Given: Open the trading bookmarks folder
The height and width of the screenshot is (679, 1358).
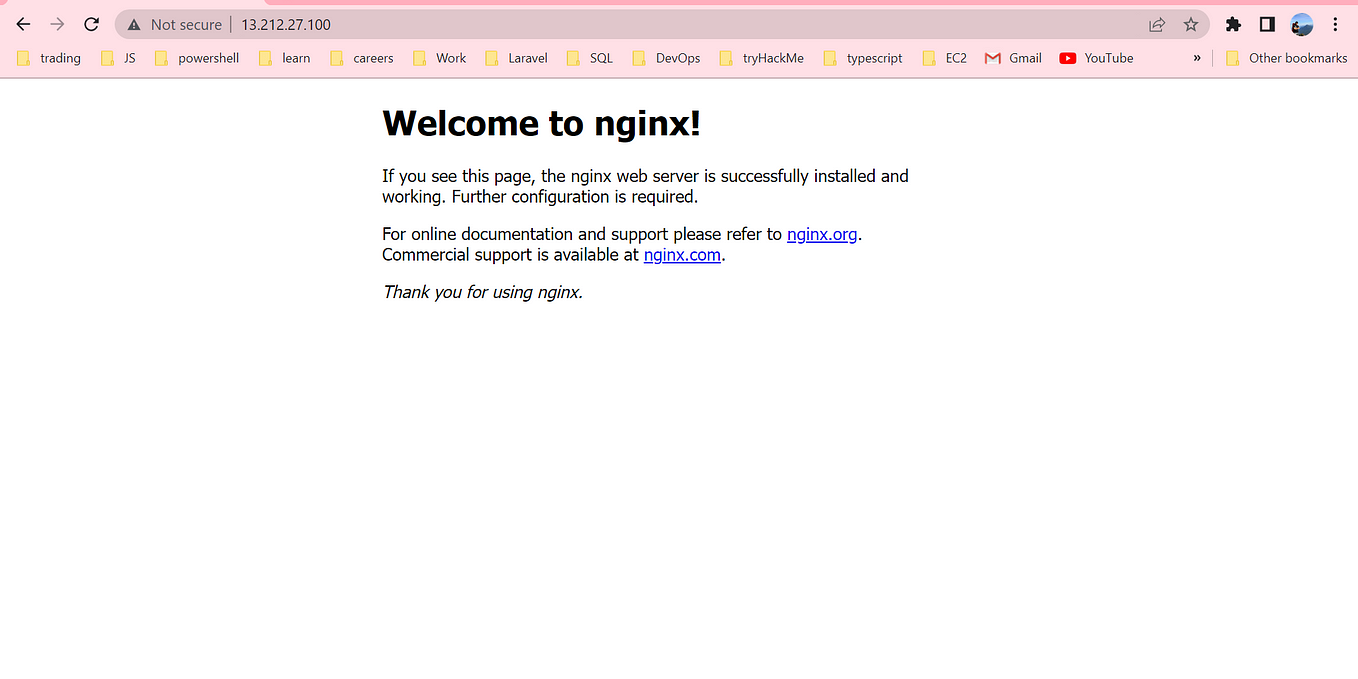Looking at the screenshot, I should (49, 58).
